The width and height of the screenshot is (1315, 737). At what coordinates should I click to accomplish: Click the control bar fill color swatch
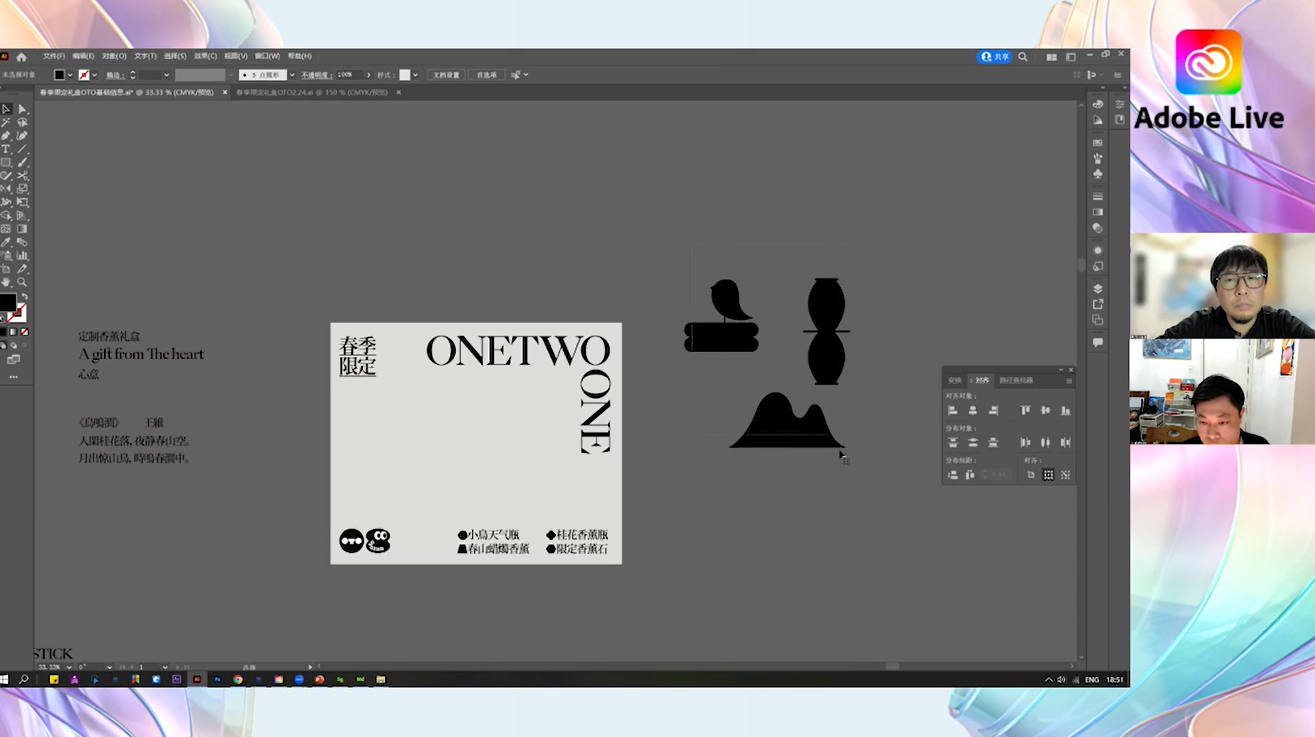coord(60,75)
